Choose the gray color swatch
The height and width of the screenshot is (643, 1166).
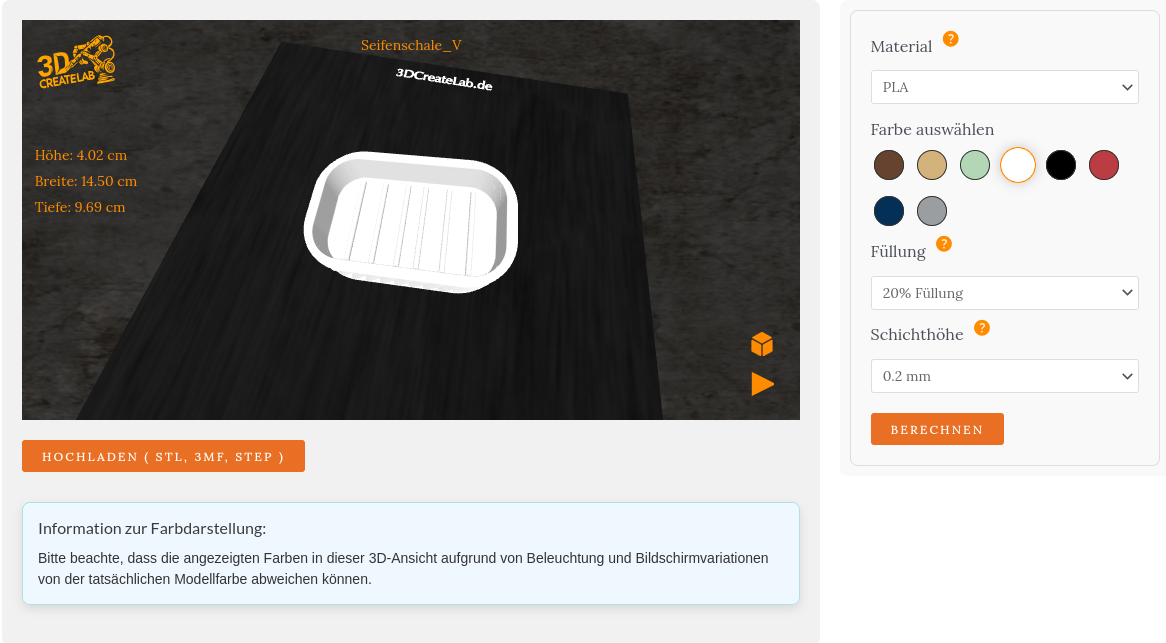tap(932, 211)
